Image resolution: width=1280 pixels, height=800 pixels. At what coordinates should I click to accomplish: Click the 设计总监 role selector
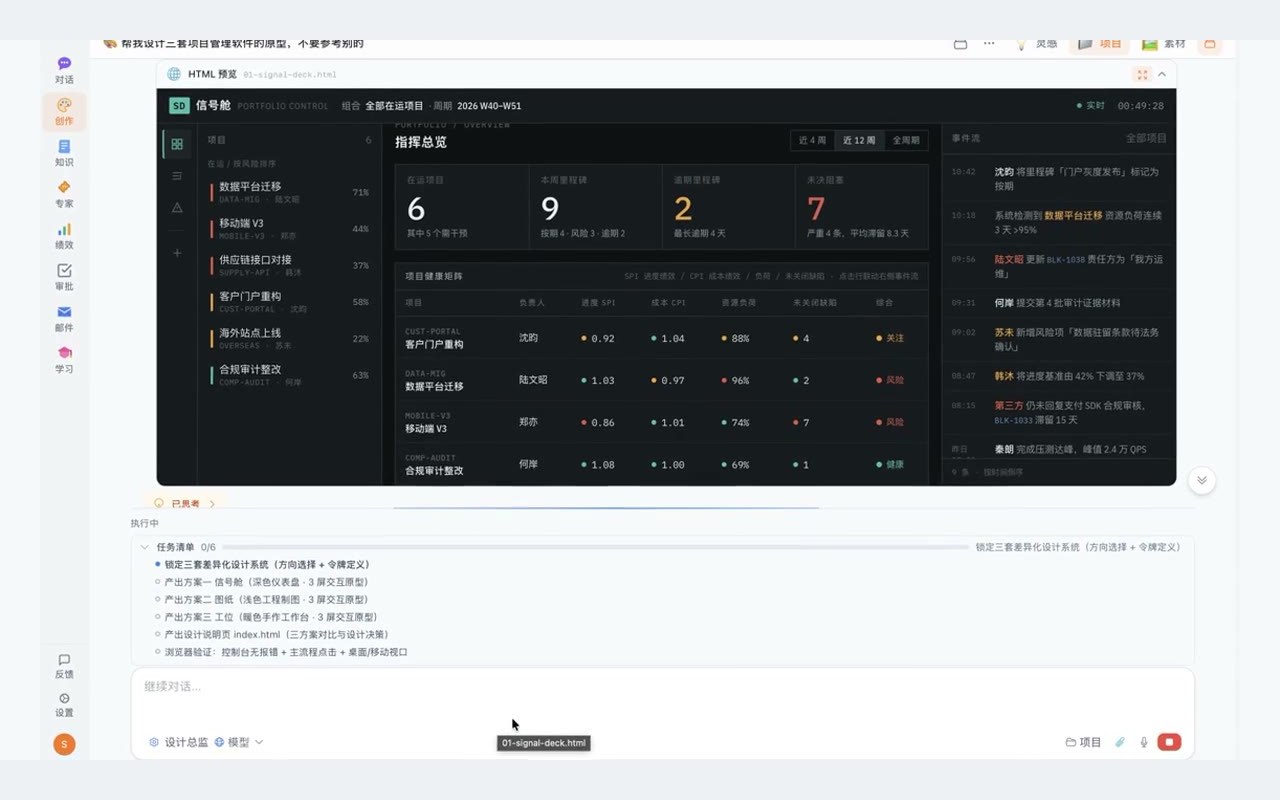click(x=179, y=742)
